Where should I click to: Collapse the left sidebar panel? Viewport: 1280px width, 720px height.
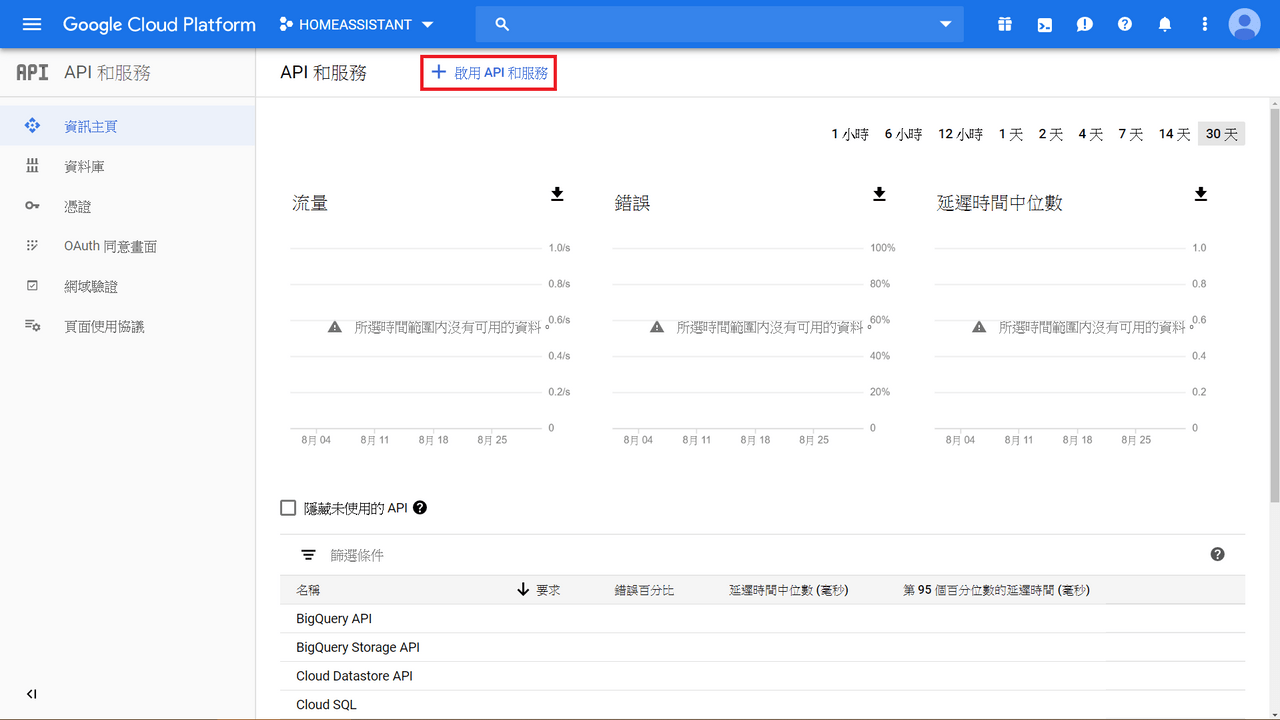point(32,694)
